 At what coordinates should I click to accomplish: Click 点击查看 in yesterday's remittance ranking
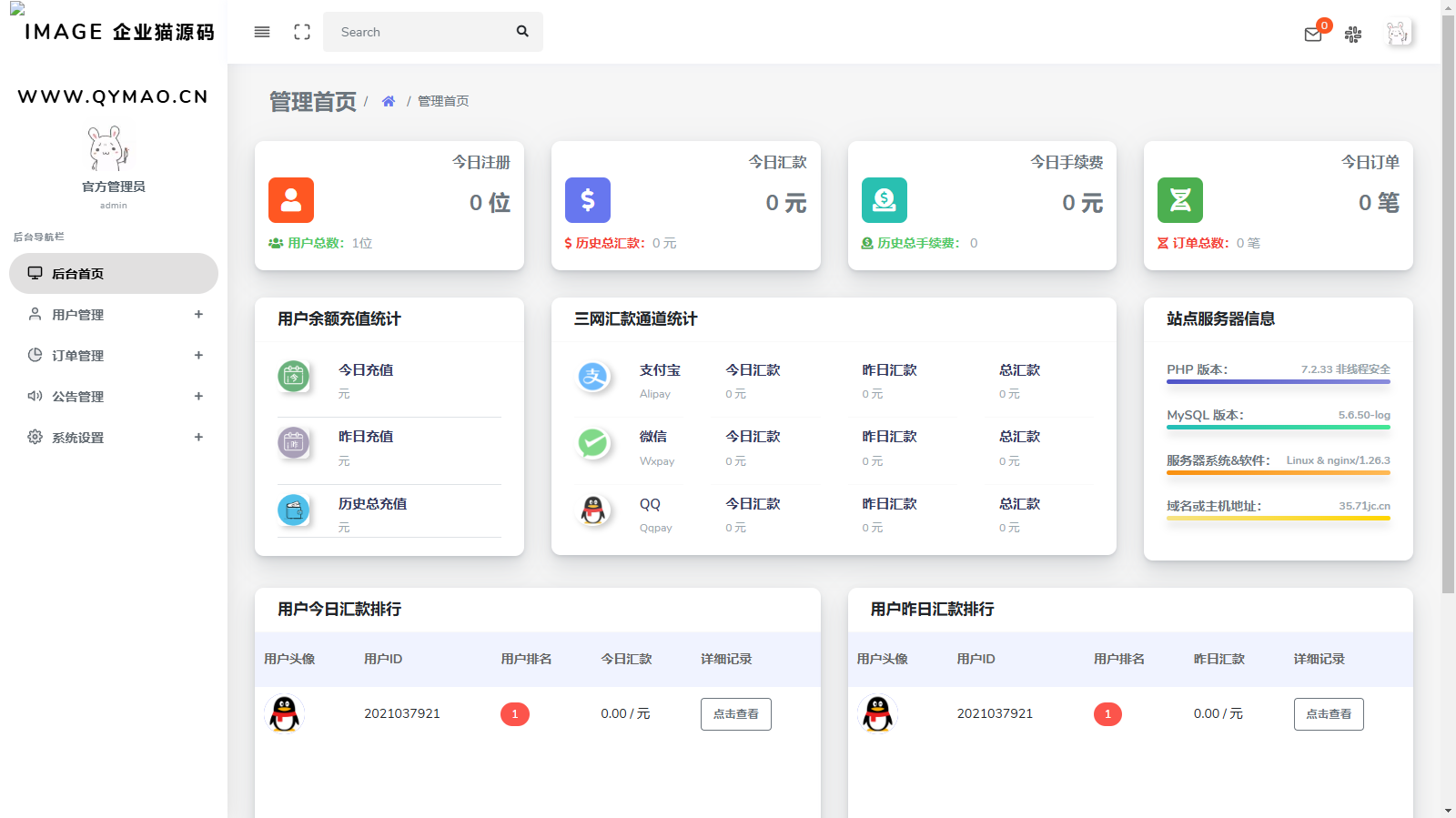point(1329,714)
